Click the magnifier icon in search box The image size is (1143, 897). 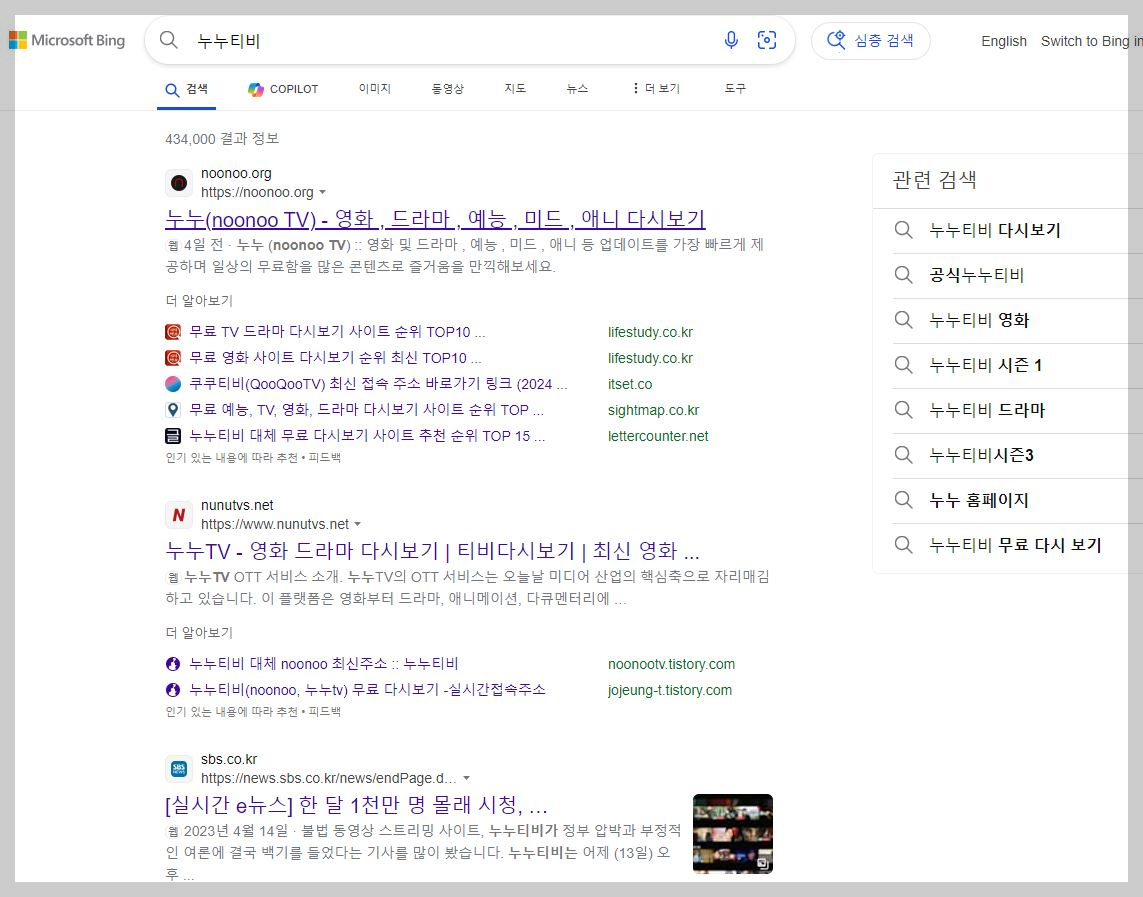168,40
